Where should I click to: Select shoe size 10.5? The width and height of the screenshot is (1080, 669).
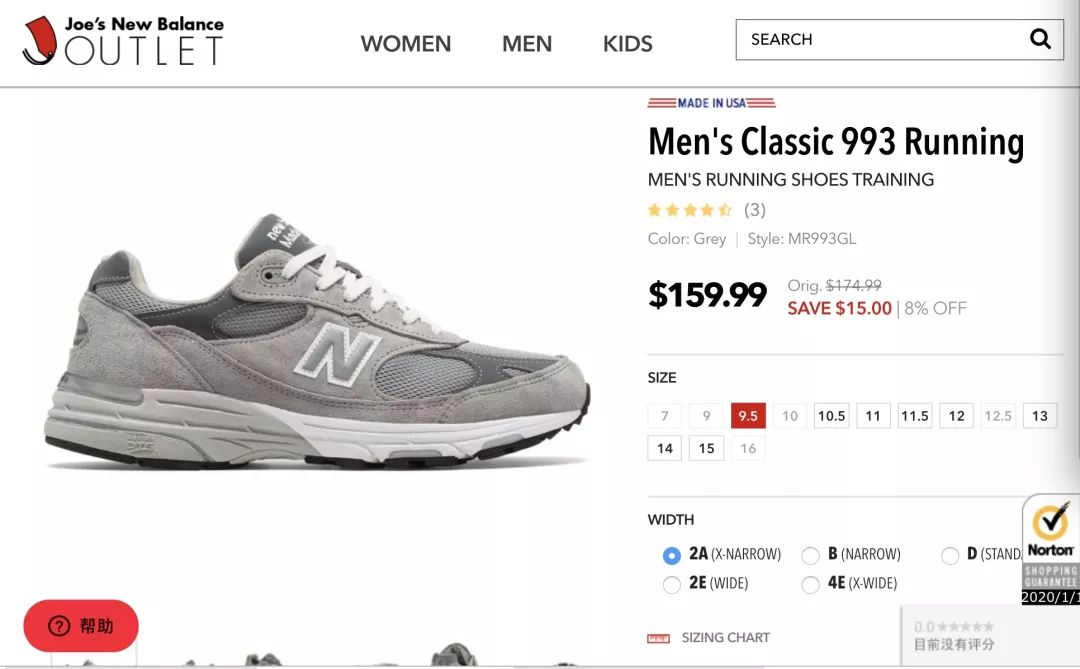click(x=831, y=416)
